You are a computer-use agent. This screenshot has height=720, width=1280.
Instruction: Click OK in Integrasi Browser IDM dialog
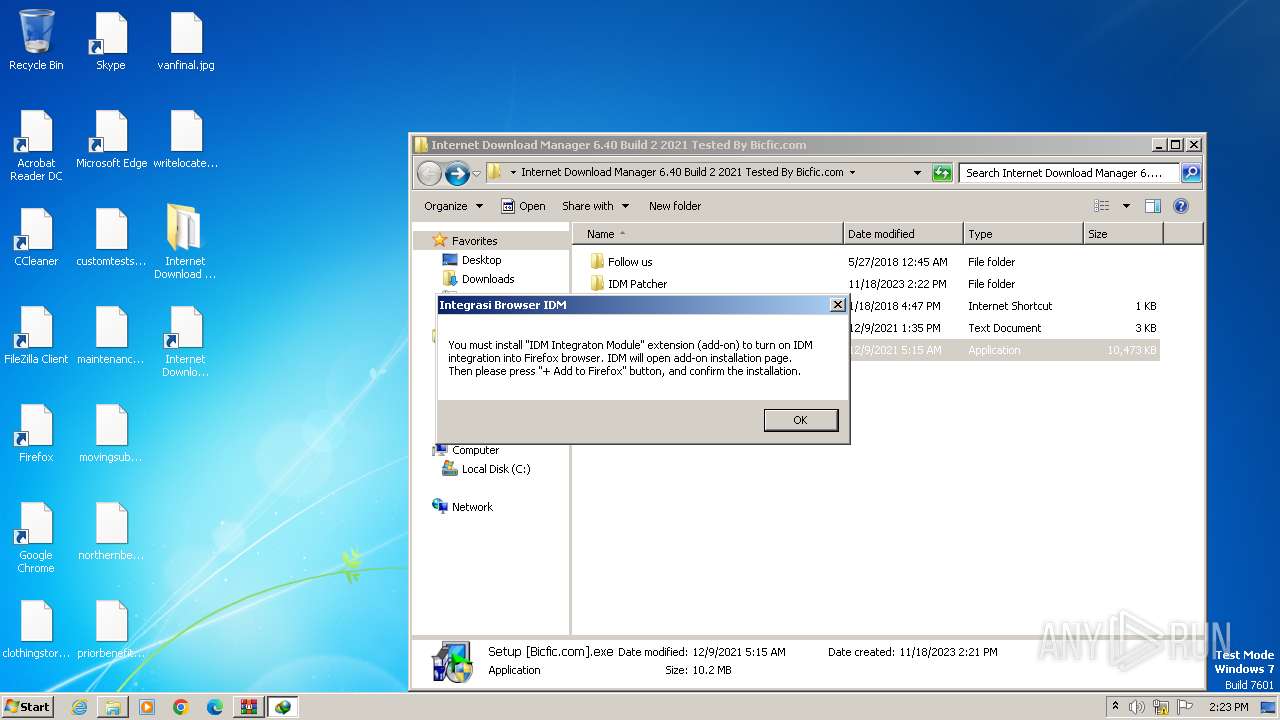point(800,420)
